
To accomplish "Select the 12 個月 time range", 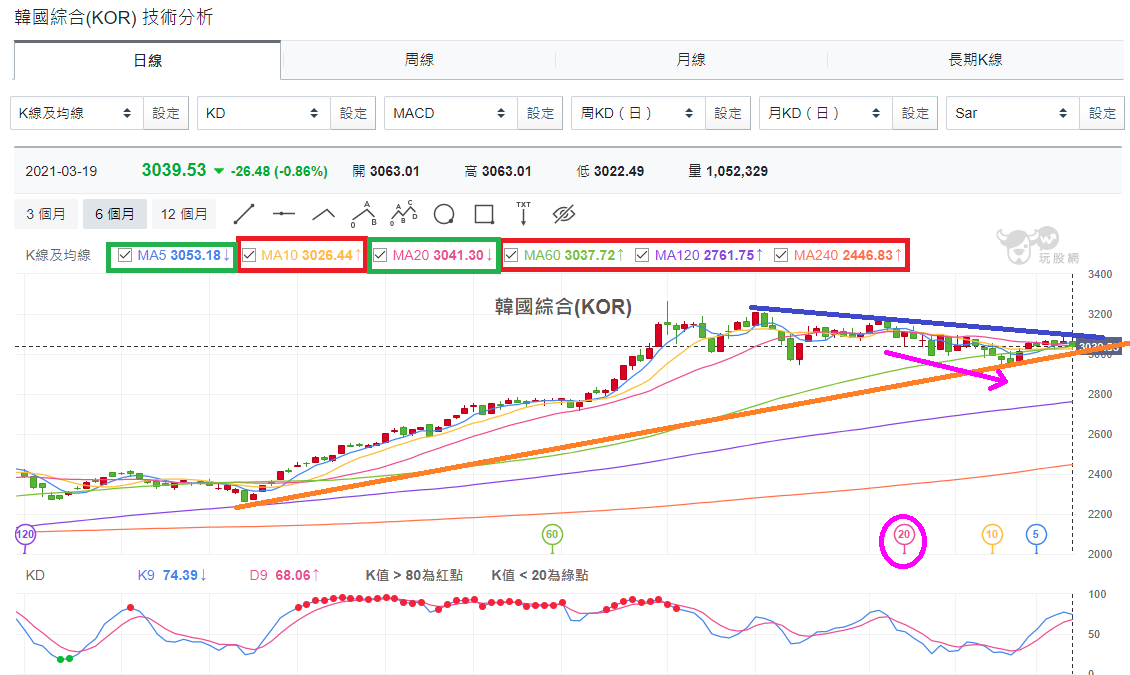I will [x=184, y=214].
